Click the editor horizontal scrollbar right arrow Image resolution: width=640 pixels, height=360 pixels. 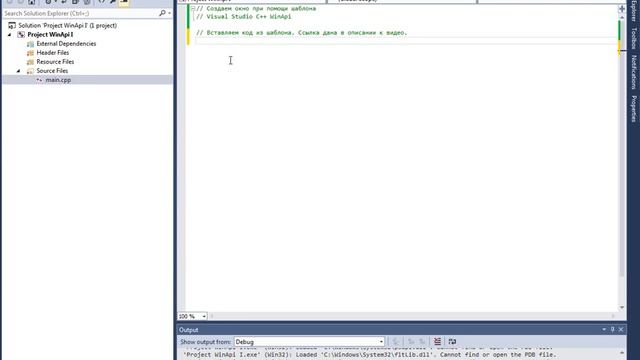tap(613, 316)
